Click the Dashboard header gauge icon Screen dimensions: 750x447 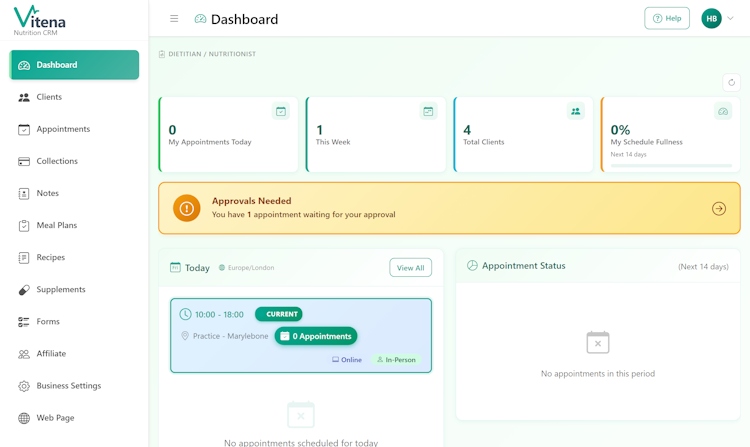[200, 19]
